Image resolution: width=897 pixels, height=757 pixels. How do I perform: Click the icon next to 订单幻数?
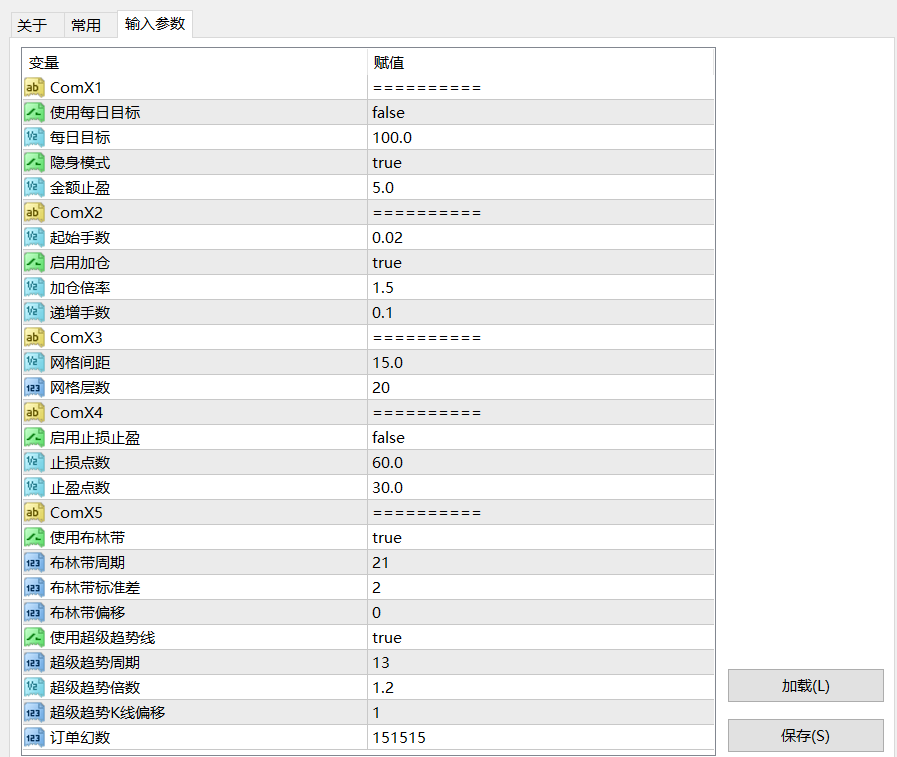34,738
